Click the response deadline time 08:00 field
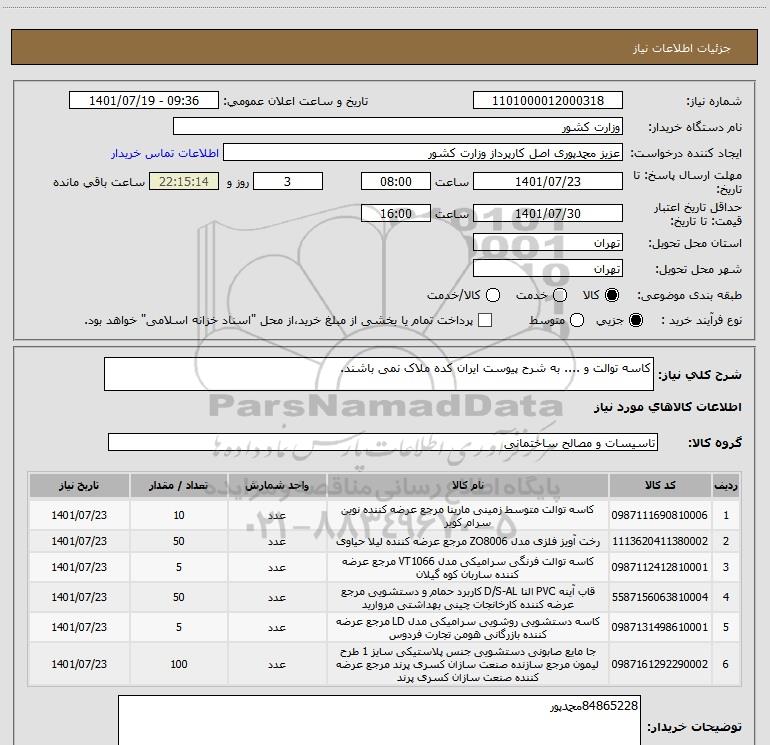The width and height of the screenshot is (770, 745). 396,182
